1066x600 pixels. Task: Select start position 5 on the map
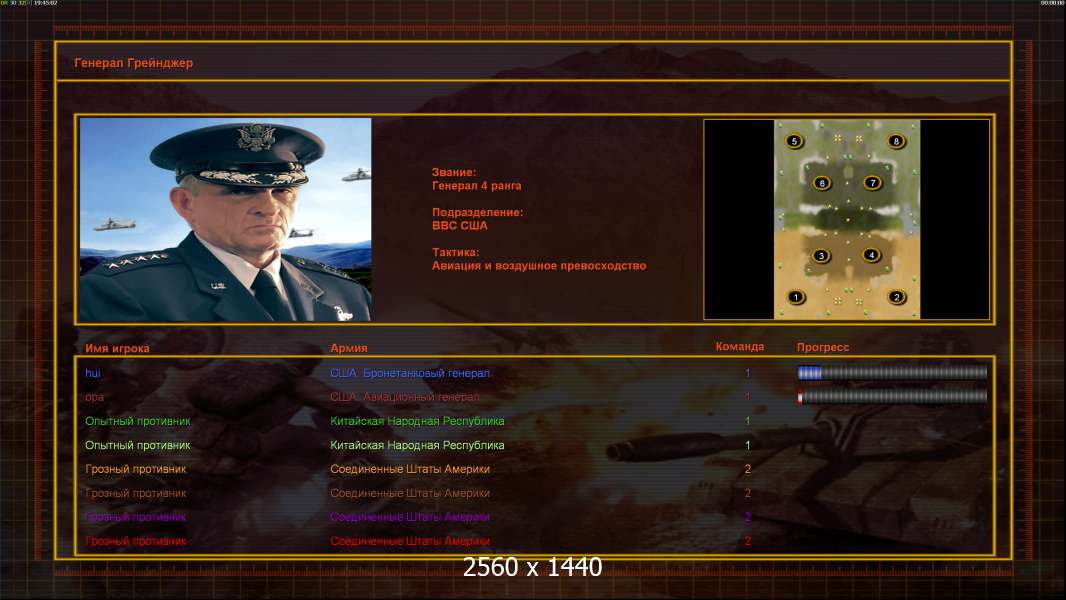point(794,141)
